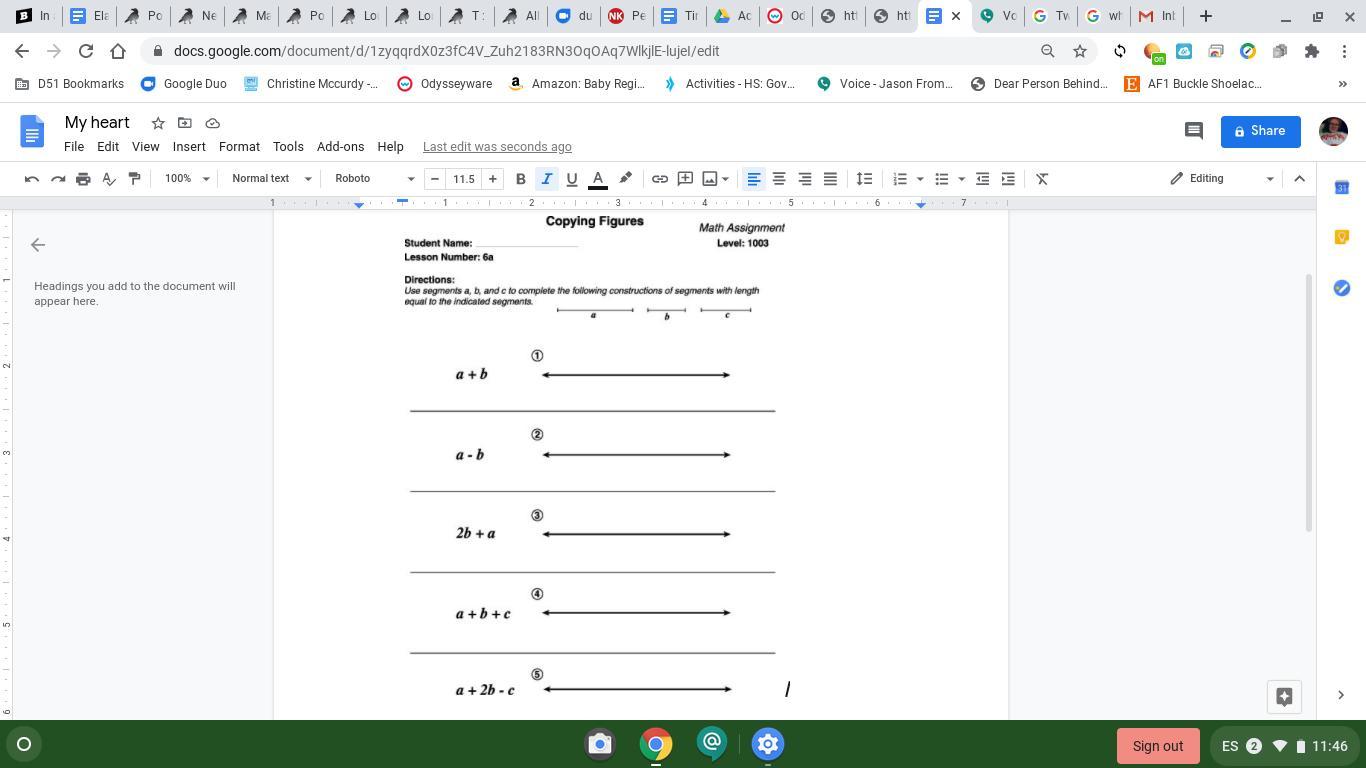Image resolution: width=1366 pixels, height=768 pixels.
Task: Open the Roboto font dropdown
Action: click(x=374, y=179)
